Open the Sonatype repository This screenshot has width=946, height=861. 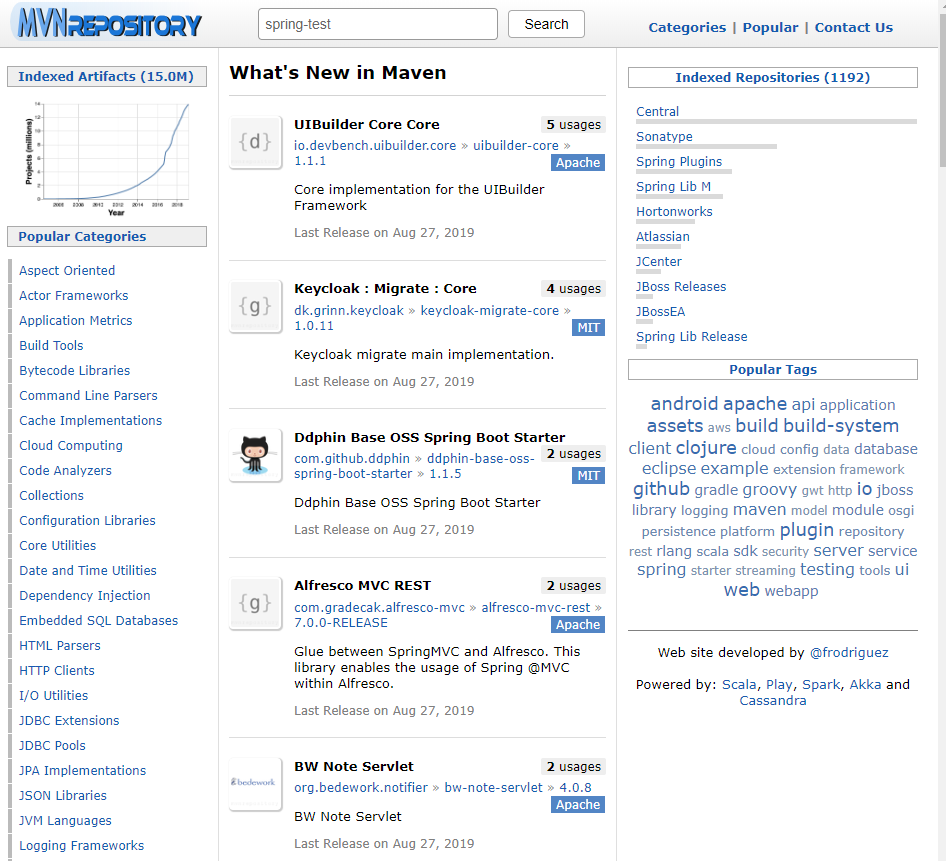[x=664, y=137]
